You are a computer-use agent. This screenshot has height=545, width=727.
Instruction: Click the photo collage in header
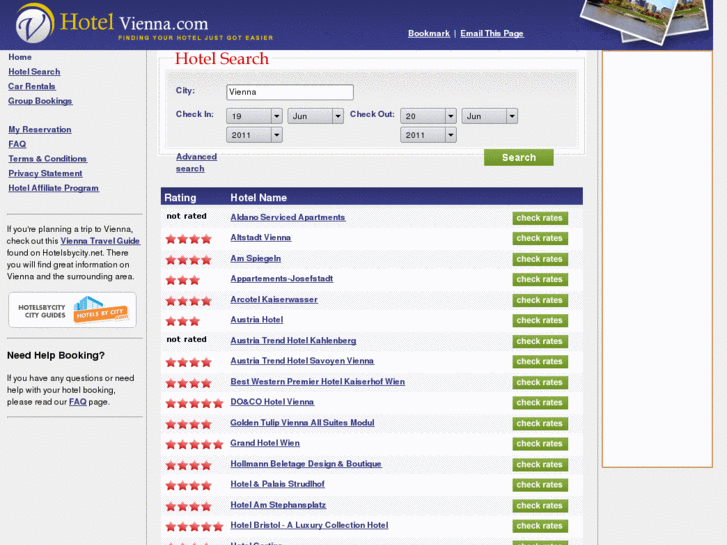(x=644, y=21)
